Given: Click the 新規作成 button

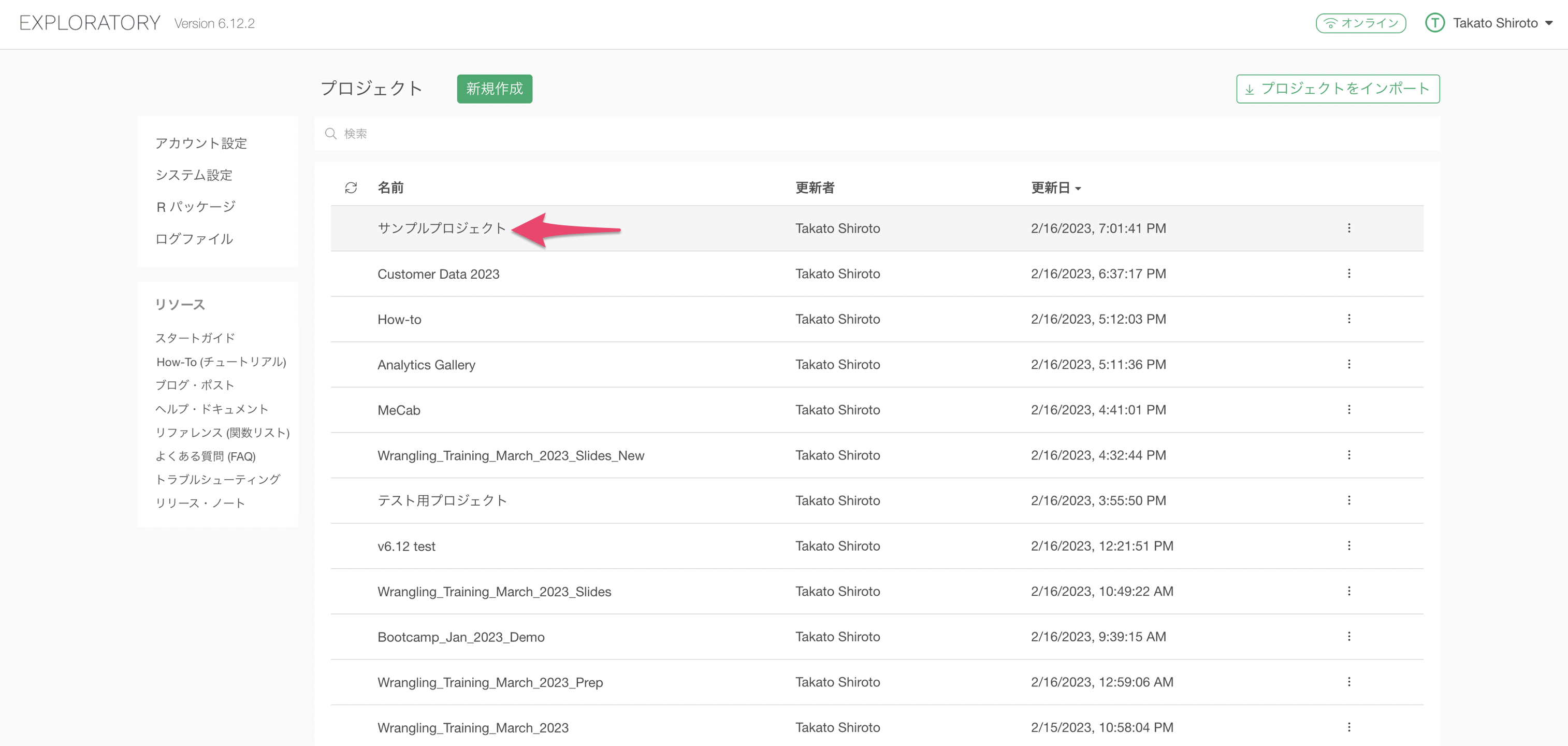Looking at the screenshot, I should pos(494,89).
